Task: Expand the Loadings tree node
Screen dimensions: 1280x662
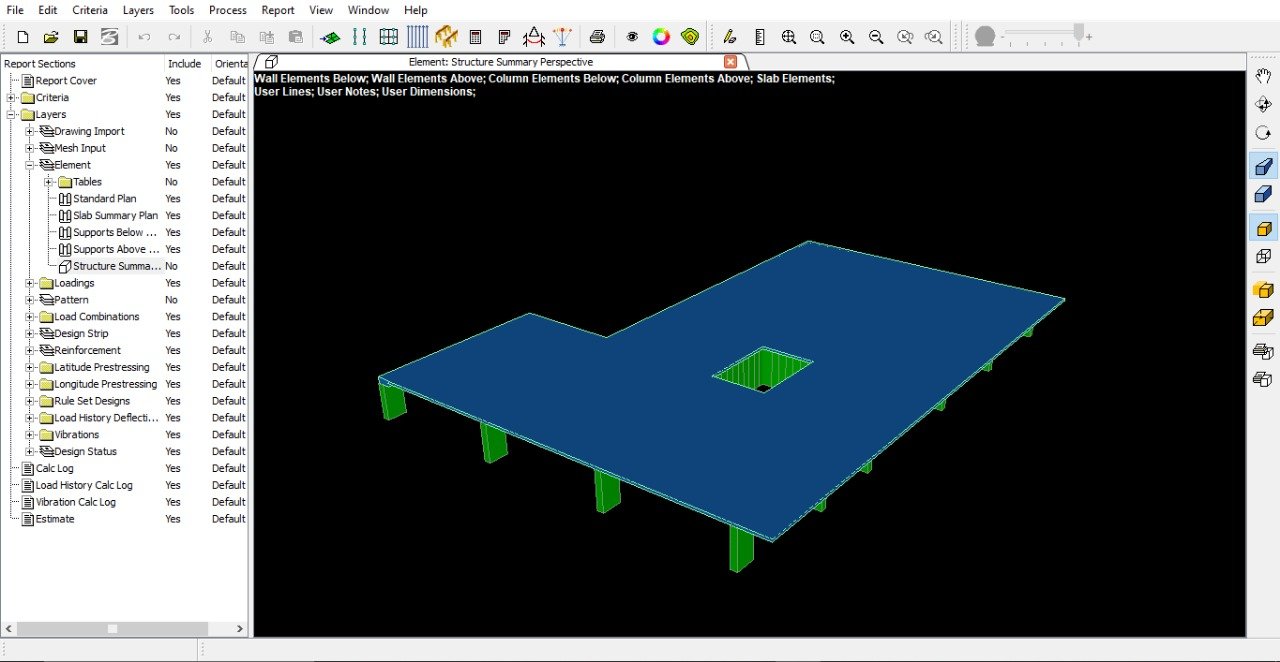Action: tap(30, 283)
